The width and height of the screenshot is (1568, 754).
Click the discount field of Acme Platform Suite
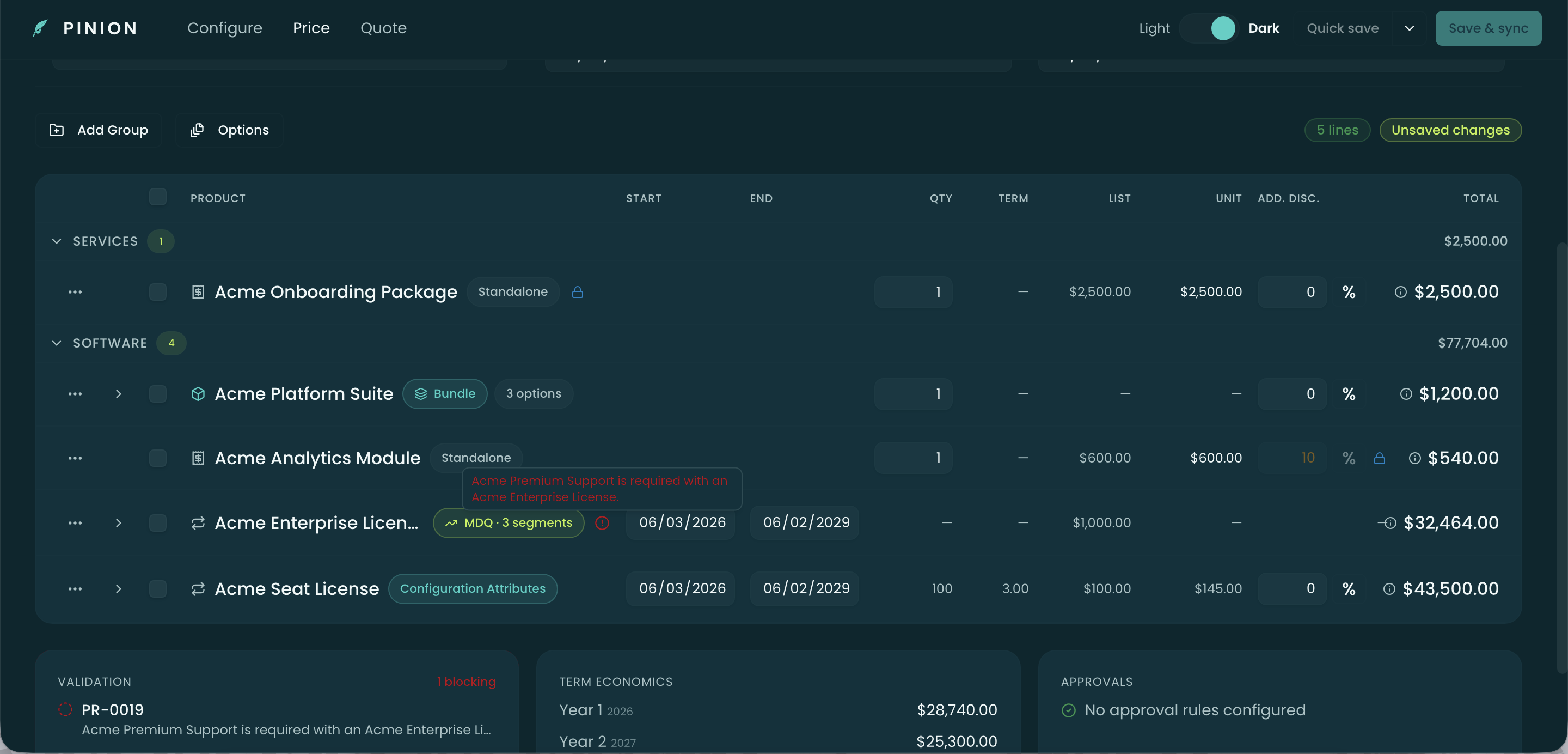[1293, 393]
